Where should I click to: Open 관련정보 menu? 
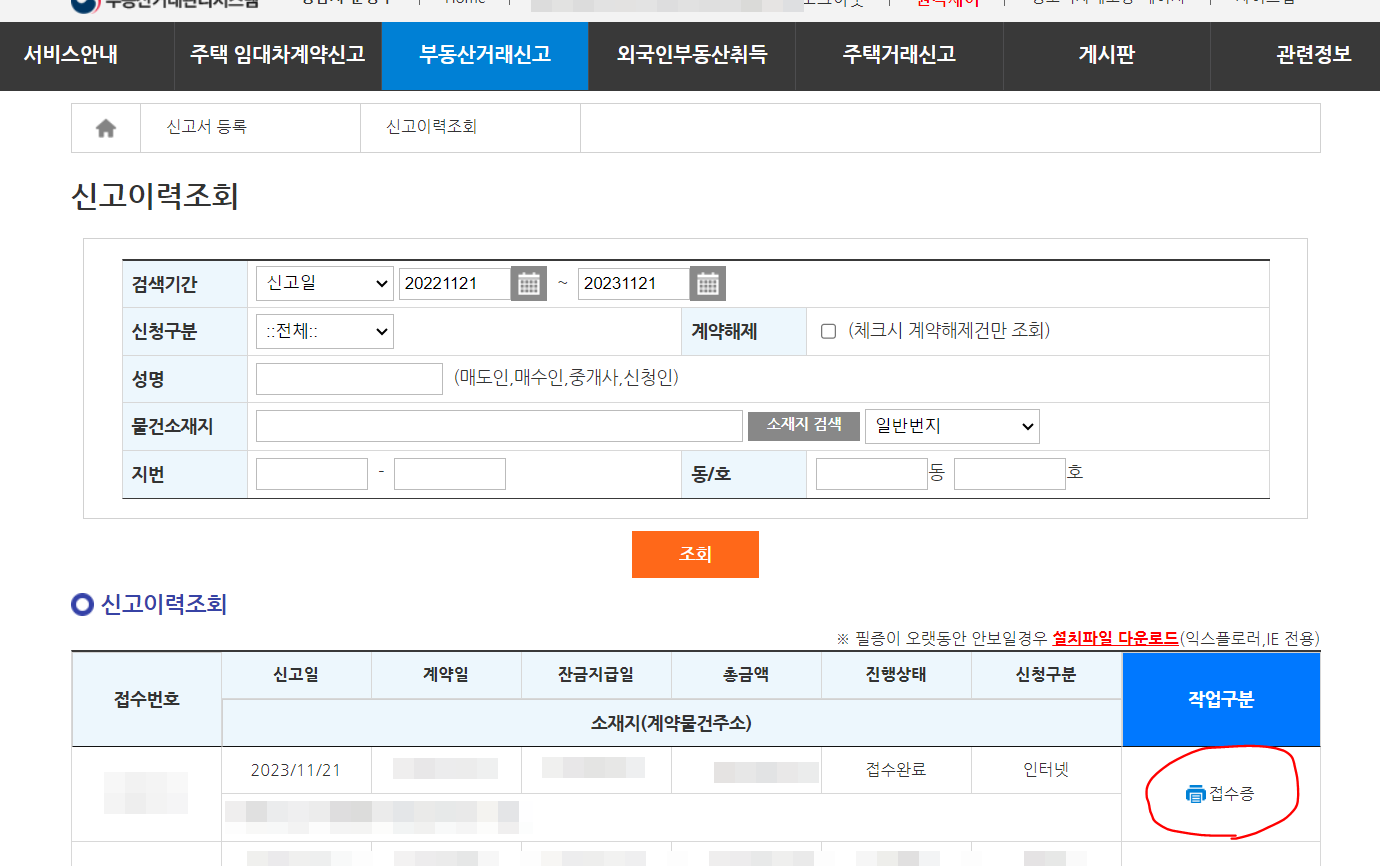tap(1313, 55)
